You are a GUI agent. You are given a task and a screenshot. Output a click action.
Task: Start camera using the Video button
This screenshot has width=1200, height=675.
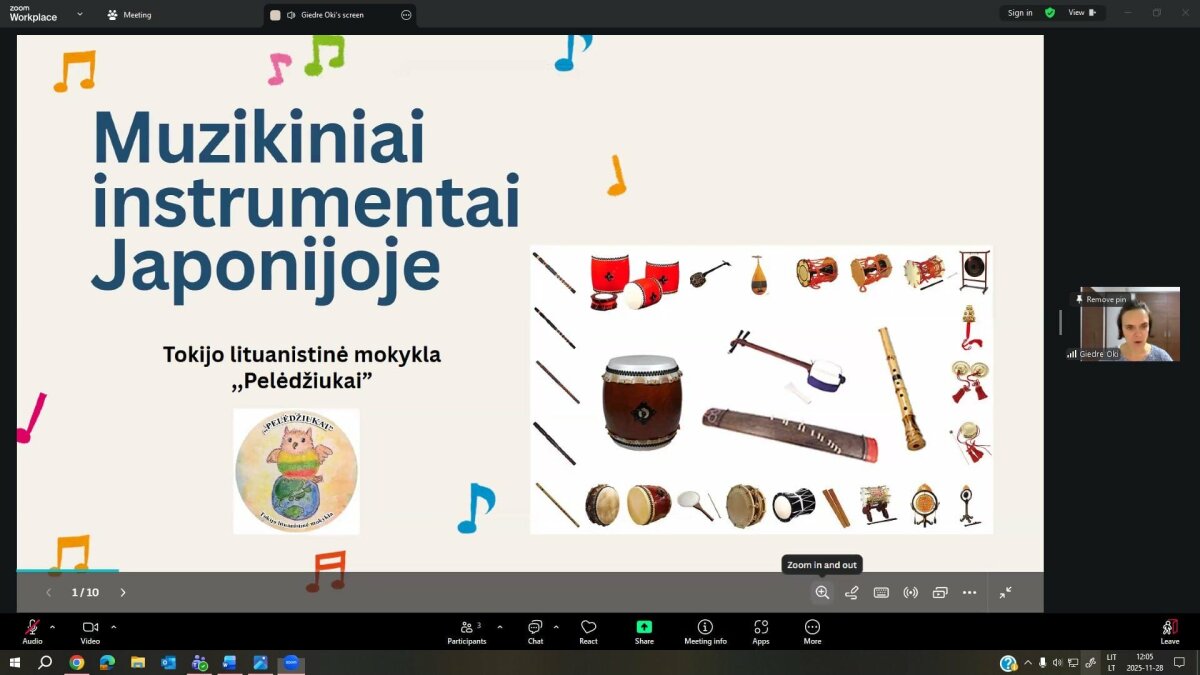click(x=90, y=631)
